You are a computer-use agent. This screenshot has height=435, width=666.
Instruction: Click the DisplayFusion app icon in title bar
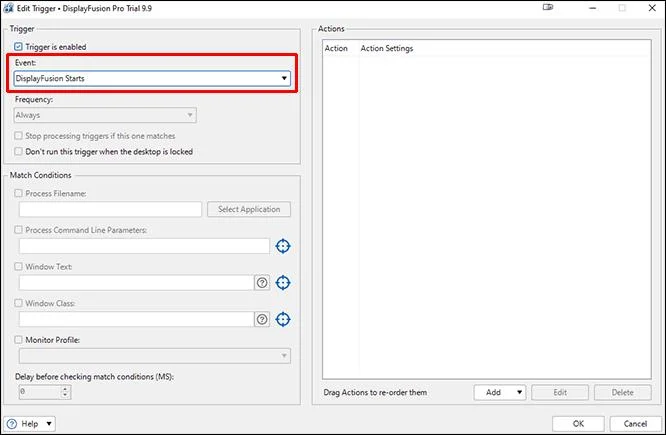coord(8,8)
